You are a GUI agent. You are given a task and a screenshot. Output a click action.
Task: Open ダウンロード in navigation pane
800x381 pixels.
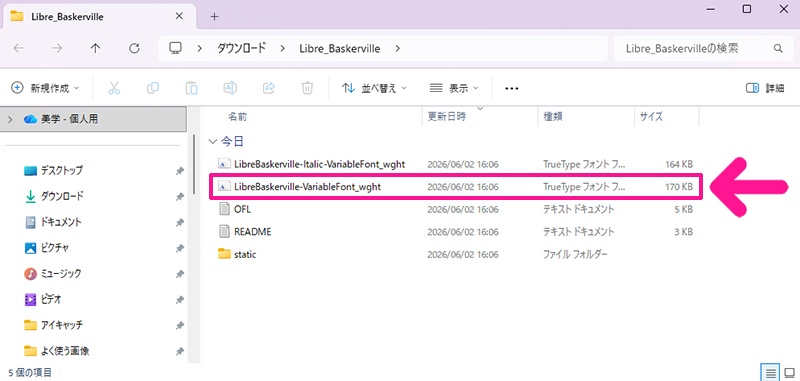click(62, 196)
